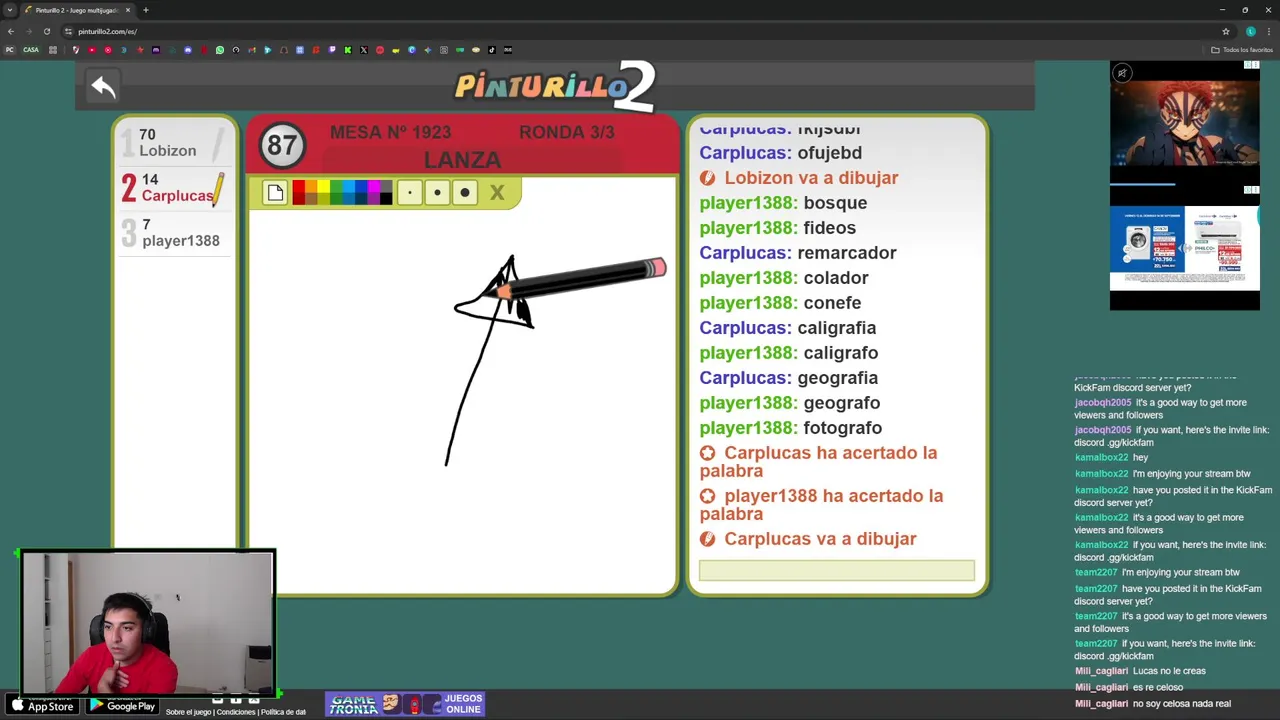Click the anime video thumbnail on the right
Screen dimensions: 1280x720
pos(1184,125)
